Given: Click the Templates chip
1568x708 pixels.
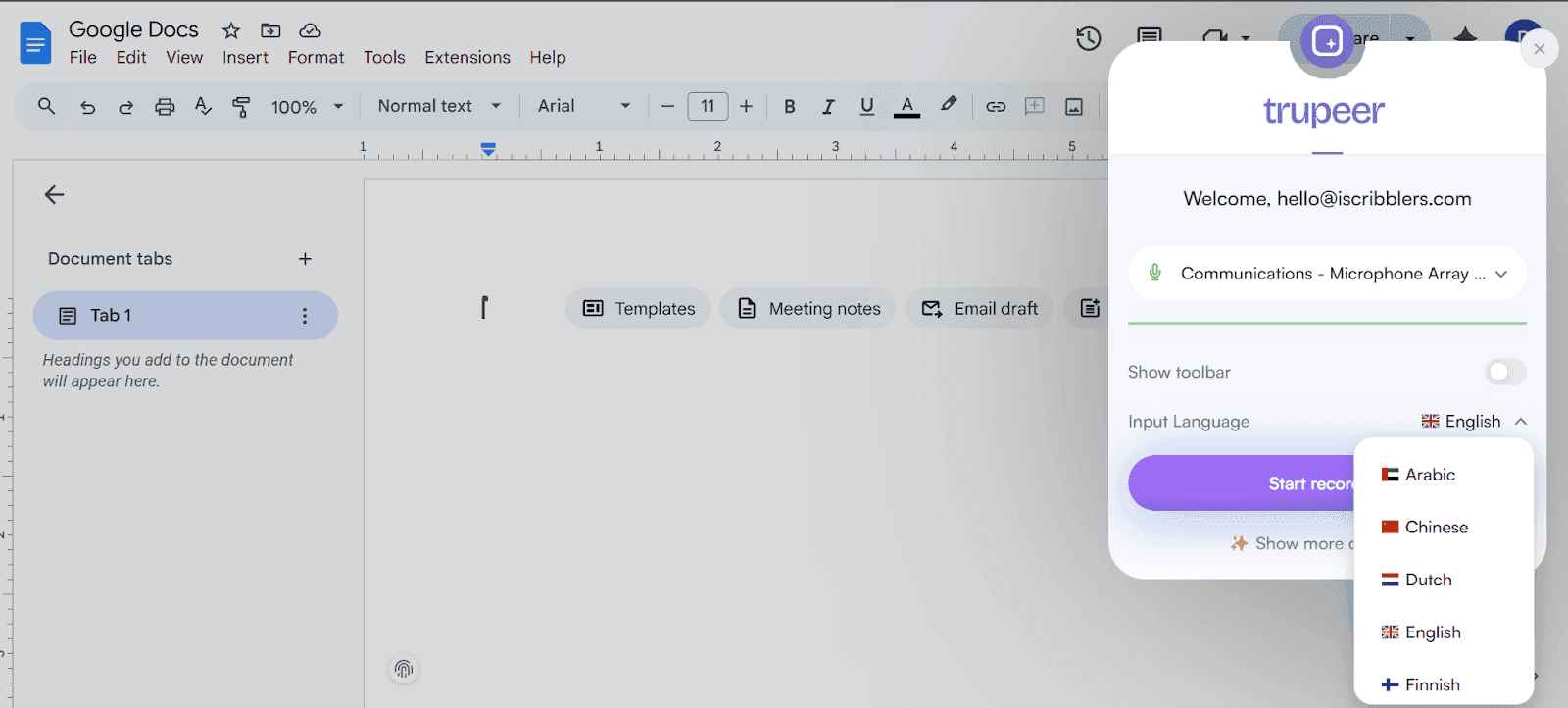Looking at the screenshot, I should click(x=638, y=309).
